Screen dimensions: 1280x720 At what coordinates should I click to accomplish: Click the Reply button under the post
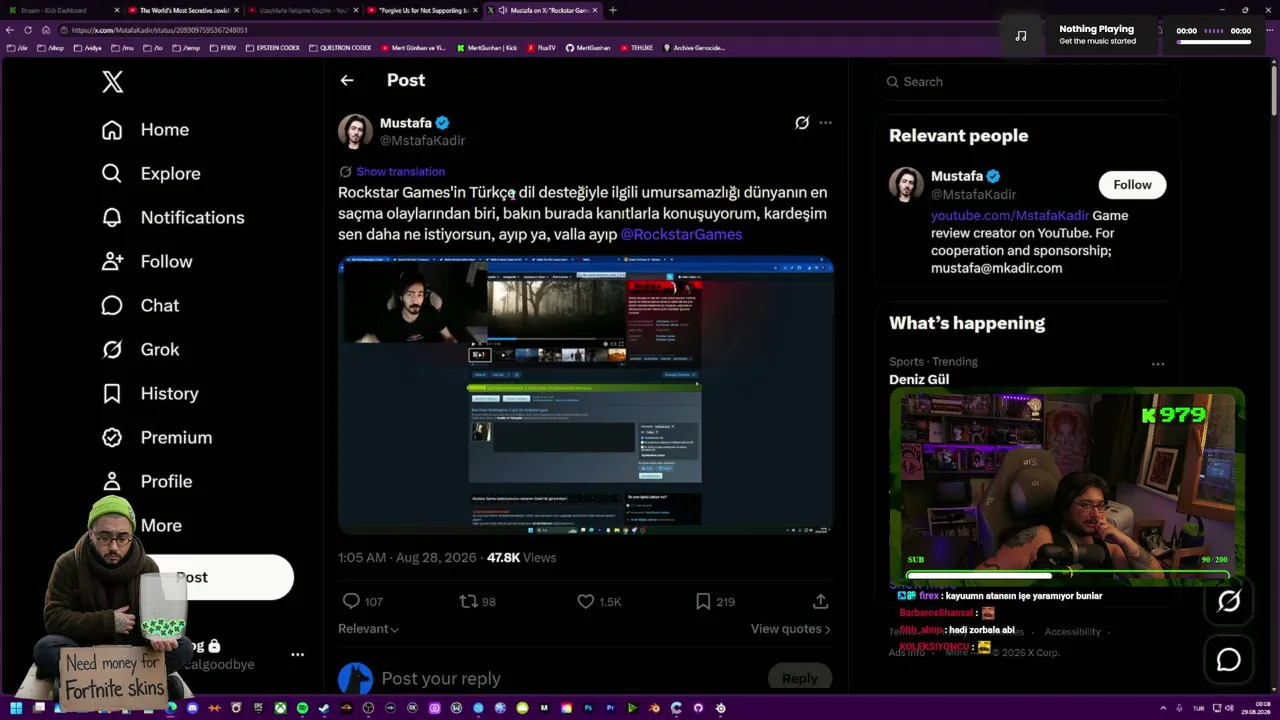(x=799, y=679)
